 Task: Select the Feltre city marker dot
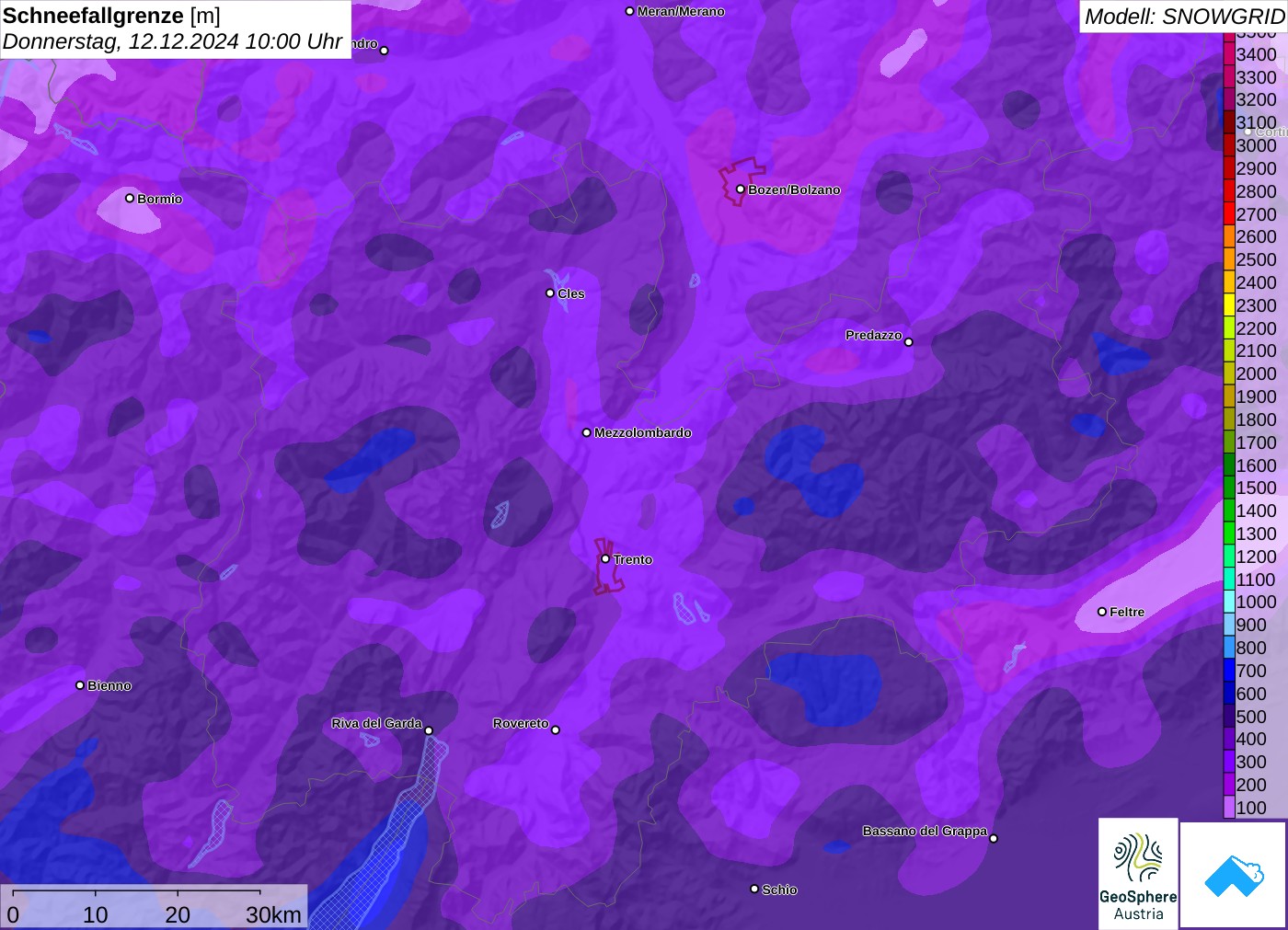[1102, 612]
